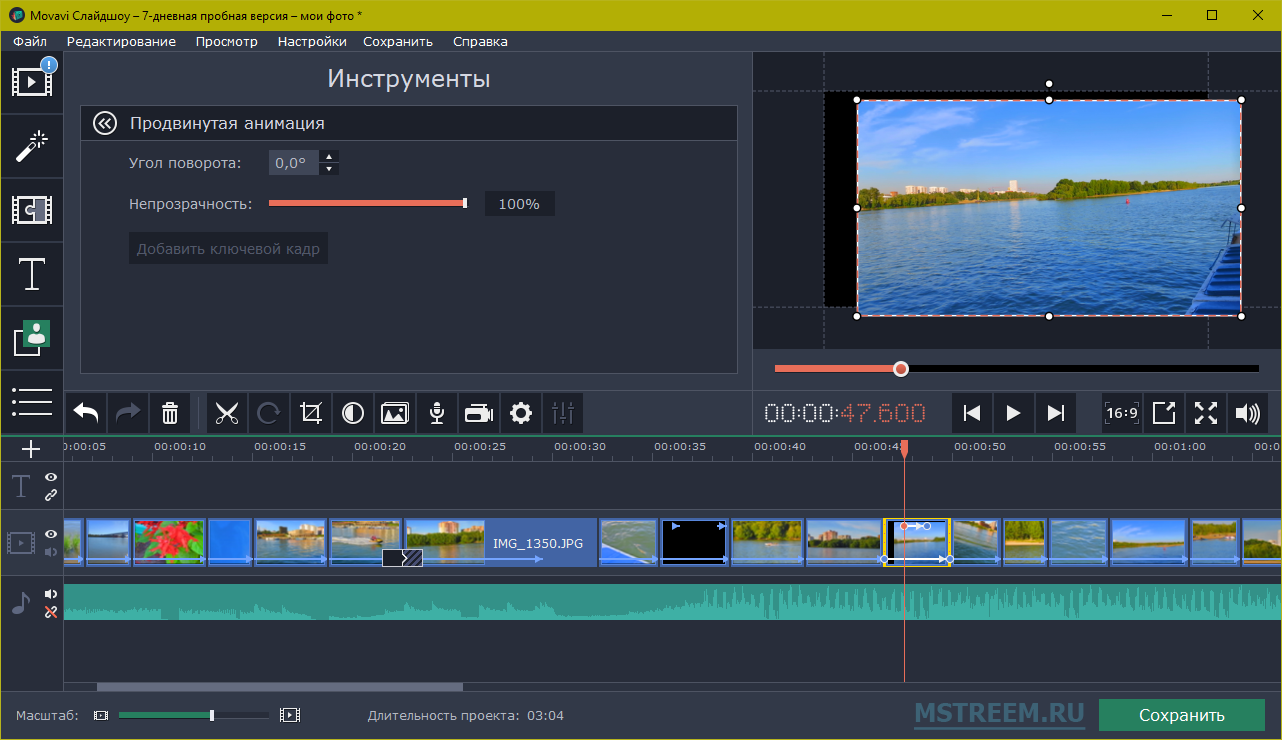The image size is (1282, 740).
Task: Click the audio waveform clip
Action: [672, 602]
